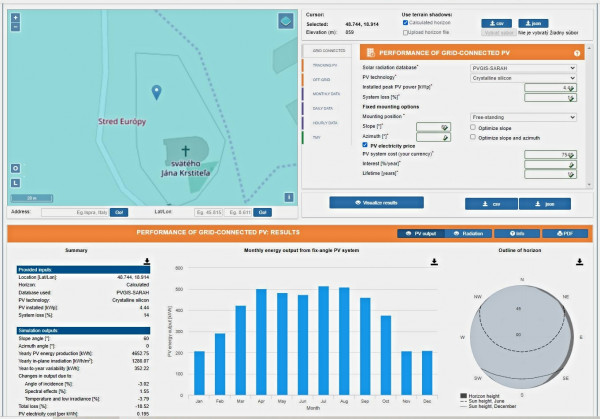Download horizon json at top
The width and height of the screenshot is (600, 419).
click(533, 23)
